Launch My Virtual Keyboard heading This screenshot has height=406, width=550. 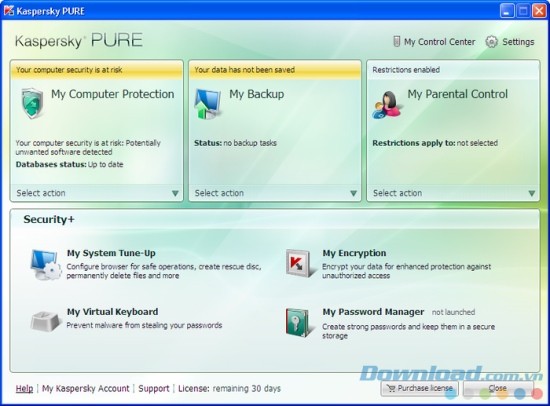click(113, 312)
